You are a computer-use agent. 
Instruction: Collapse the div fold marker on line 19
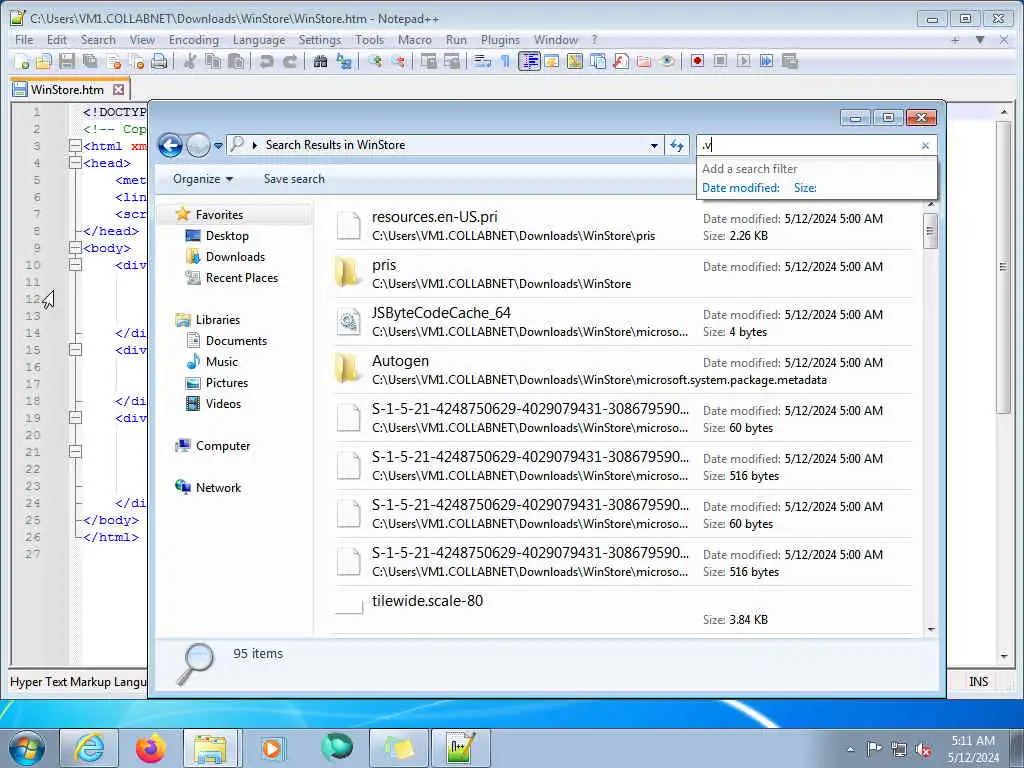75,418
